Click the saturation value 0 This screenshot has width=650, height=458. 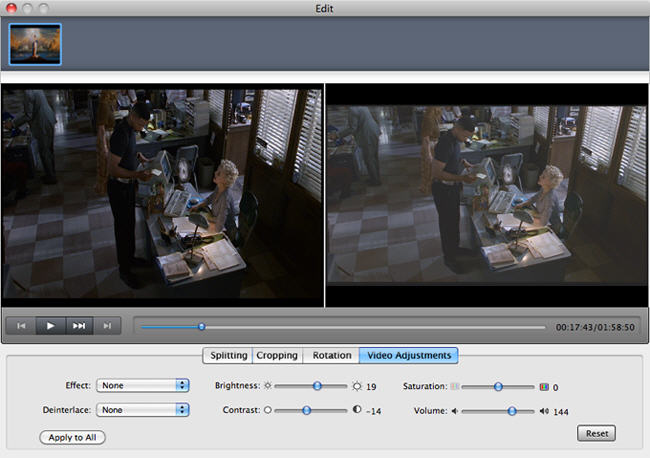(x=555, y=388)
